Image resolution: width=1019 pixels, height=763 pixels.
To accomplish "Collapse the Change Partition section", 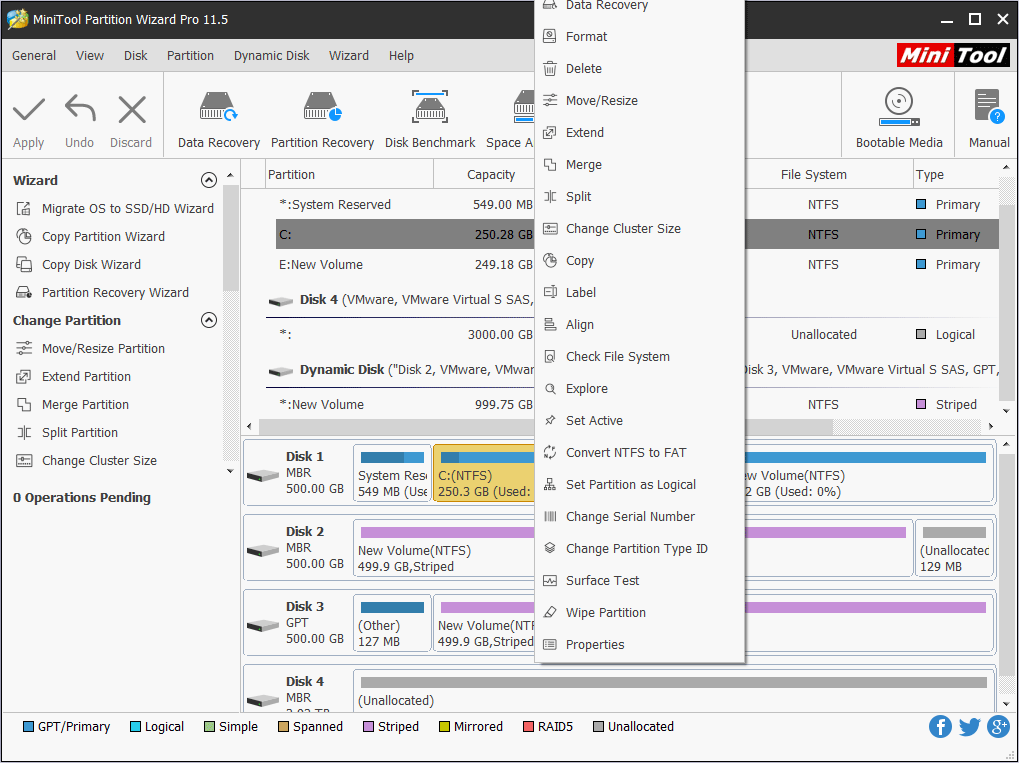I will (x=209, y=321).
